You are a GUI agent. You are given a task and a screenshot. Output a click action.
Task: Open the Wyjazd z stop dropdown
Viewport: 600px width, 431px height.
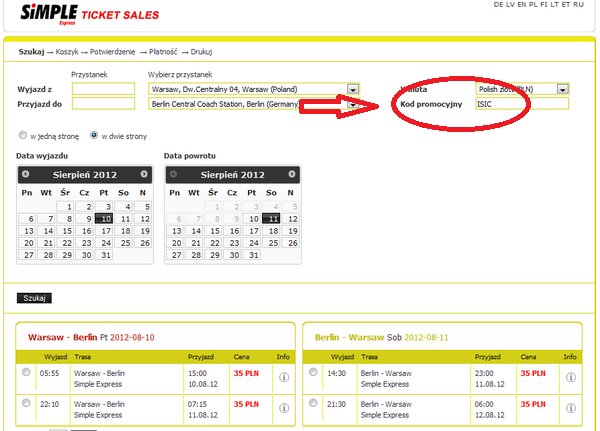(254, 89)
